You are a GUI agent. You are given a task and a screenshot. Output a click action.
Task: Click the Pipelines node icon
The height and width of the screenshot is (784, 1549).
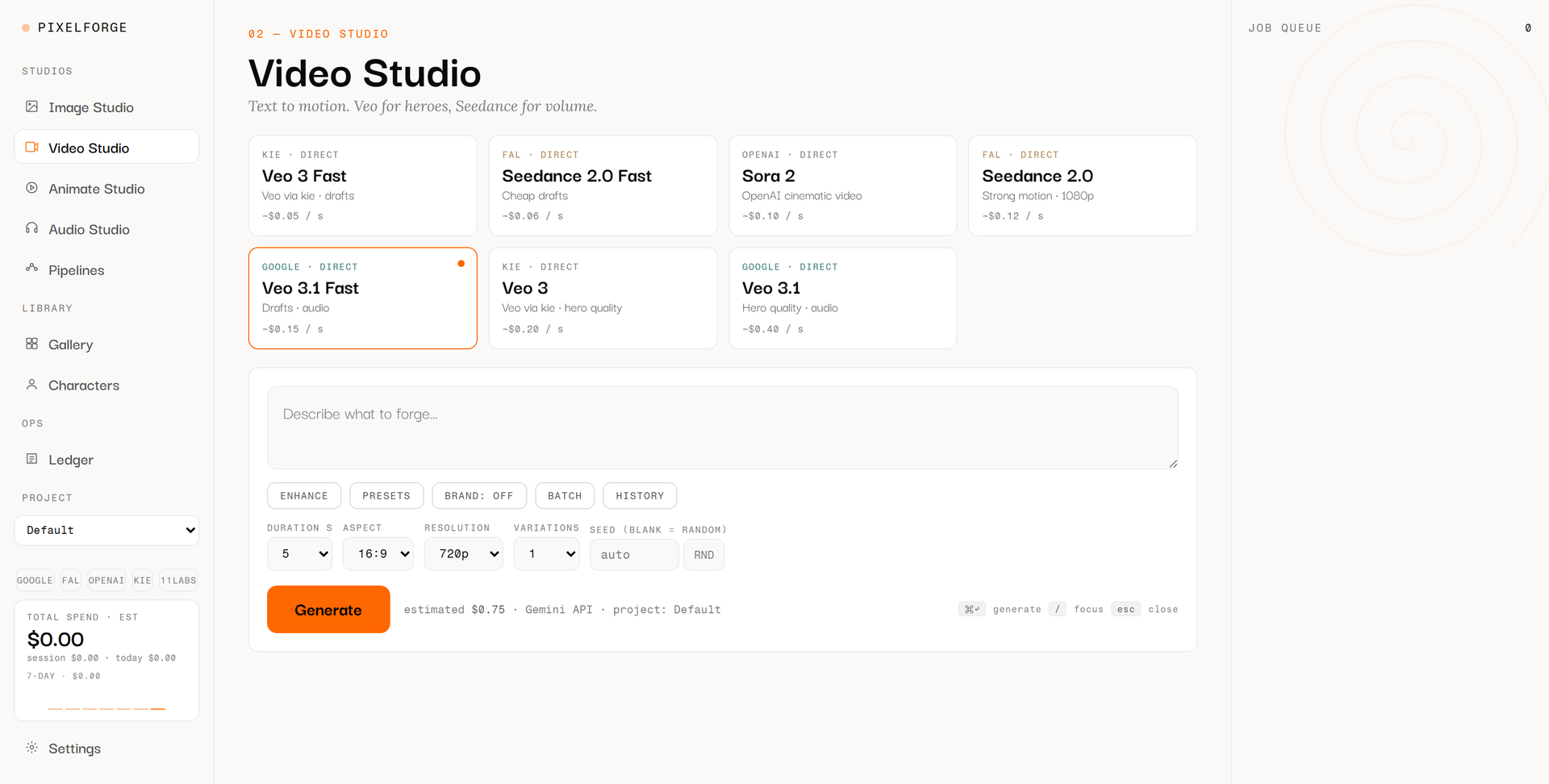pyautogui.click(x=31, y=269)
